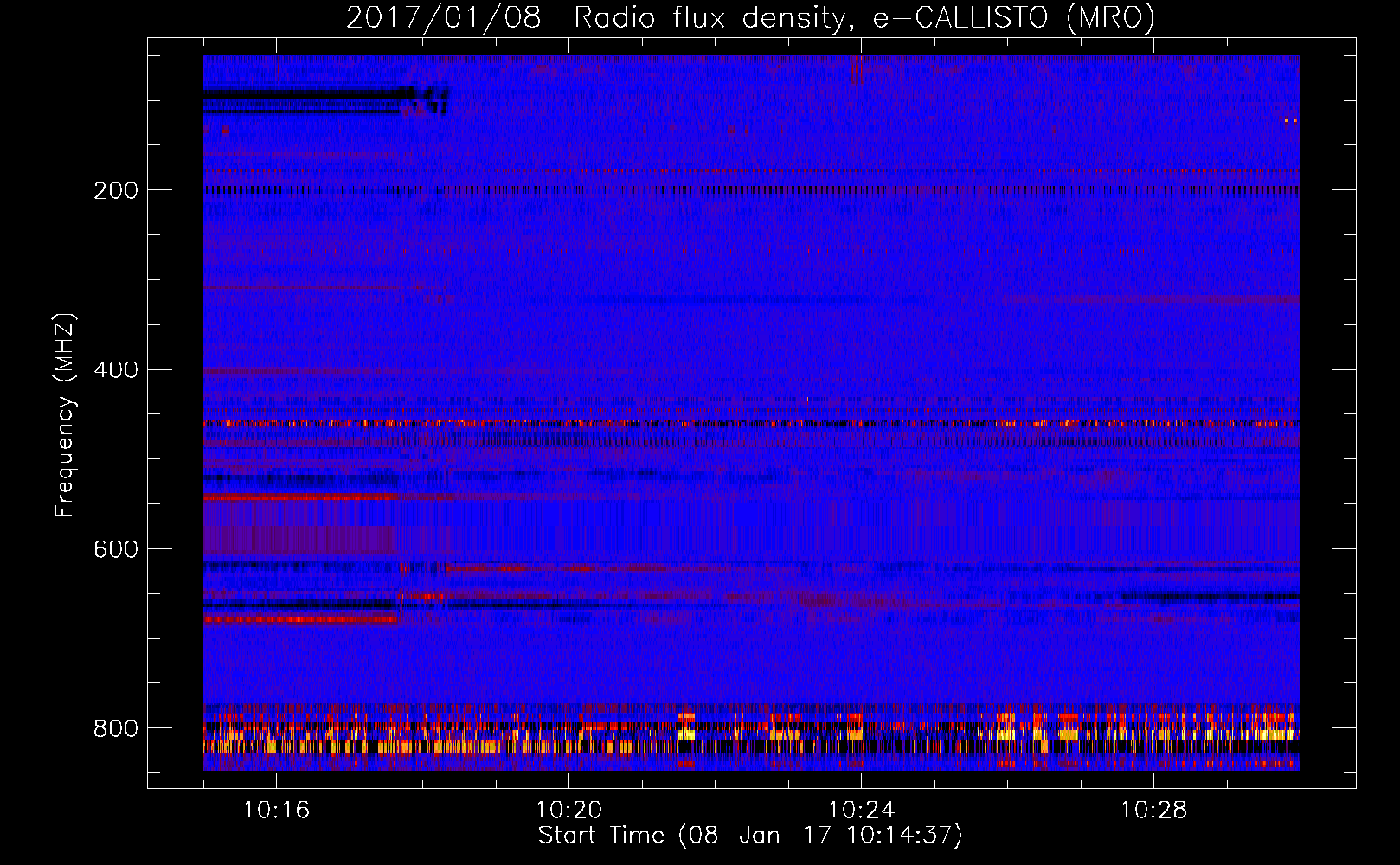Click the 10:16 time tick label
This screenshot has height=865, width=1400.
point(276,811)
